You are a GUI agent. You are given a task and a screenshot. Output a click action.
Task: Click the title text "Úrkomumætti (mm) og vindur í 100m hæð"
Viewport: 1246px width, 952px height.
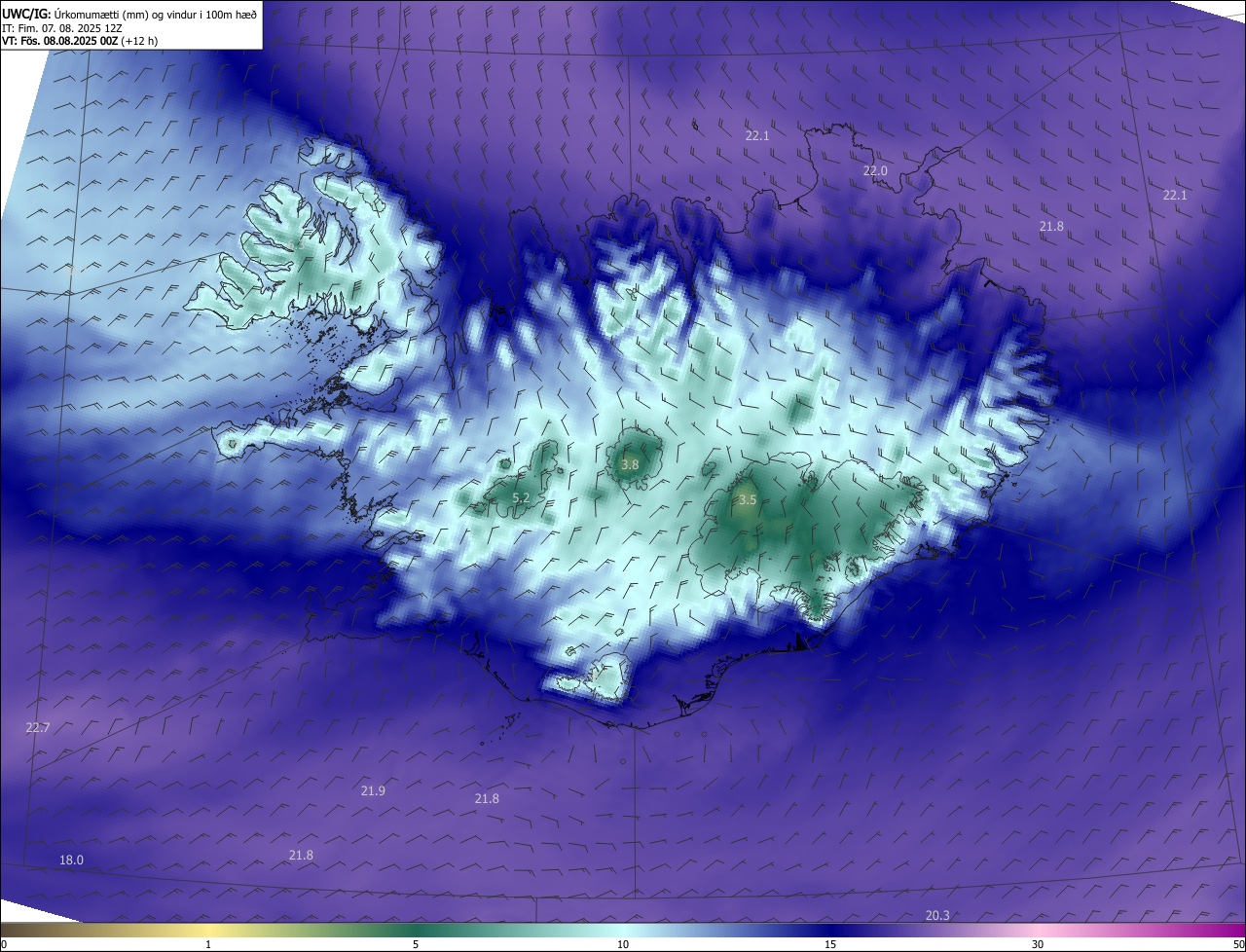click(154, 14)
